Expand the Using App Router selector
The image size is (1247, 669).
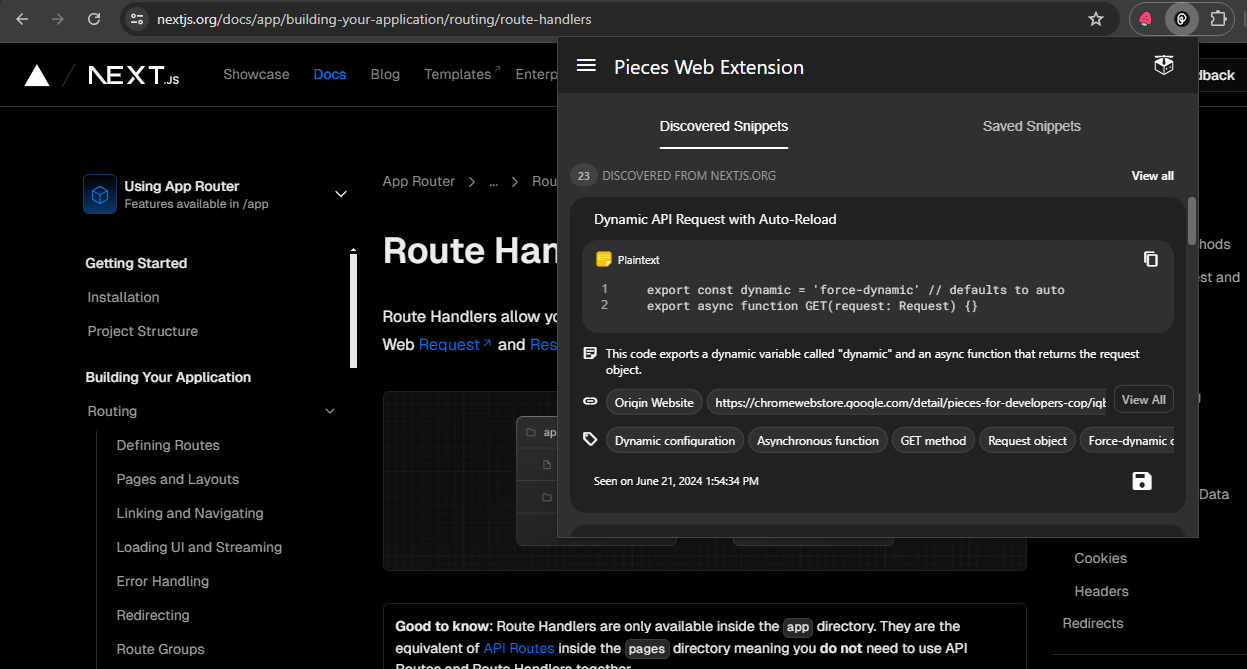tap(341, 192)
